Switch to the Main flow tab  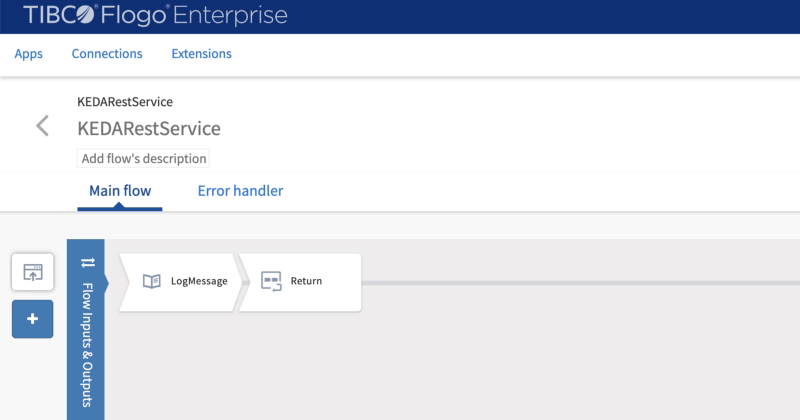pyautogui.click(x=120, y=190)
